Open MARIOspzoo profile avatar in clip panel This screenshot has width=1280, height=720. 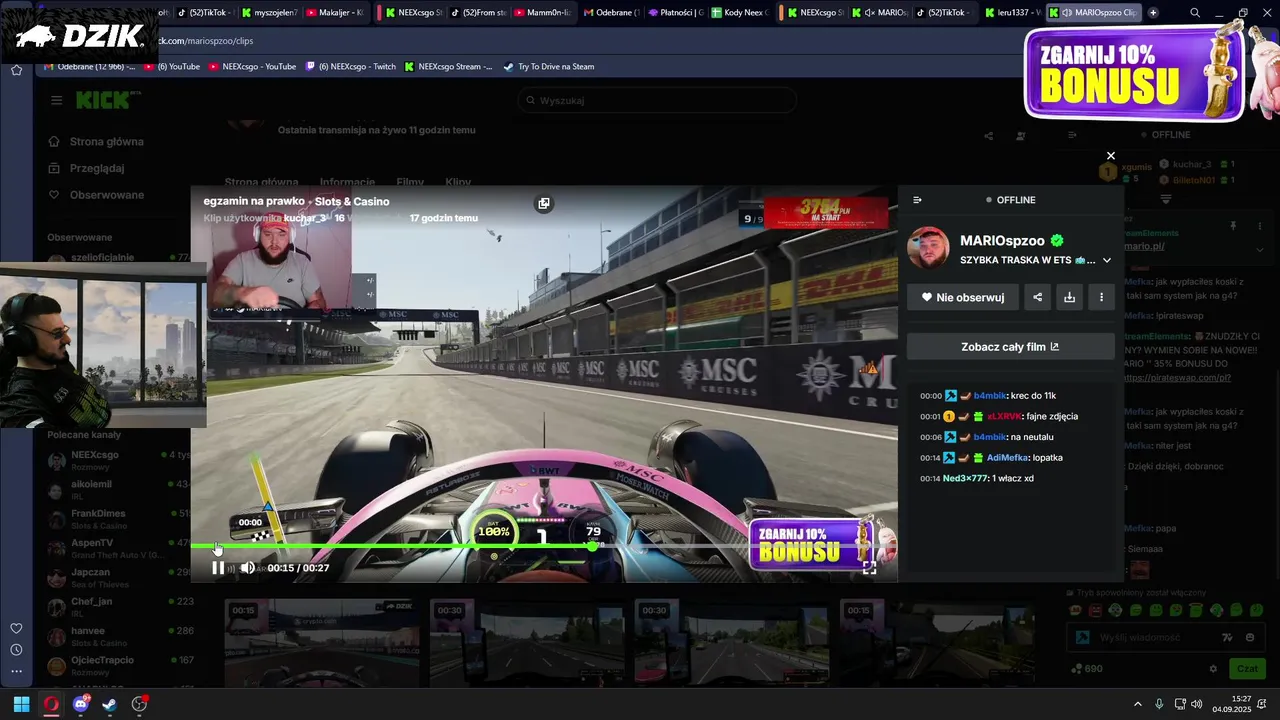928,248
